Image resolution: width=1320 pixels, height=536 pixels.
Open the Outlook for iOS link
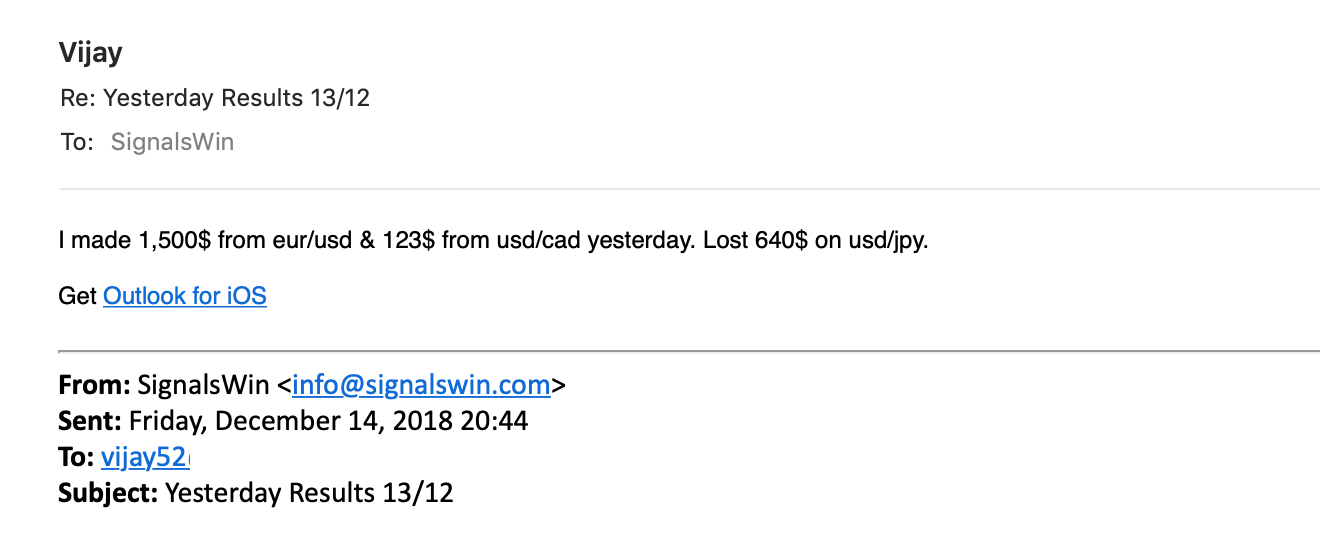pyautogui.click(x=185, y=296)
